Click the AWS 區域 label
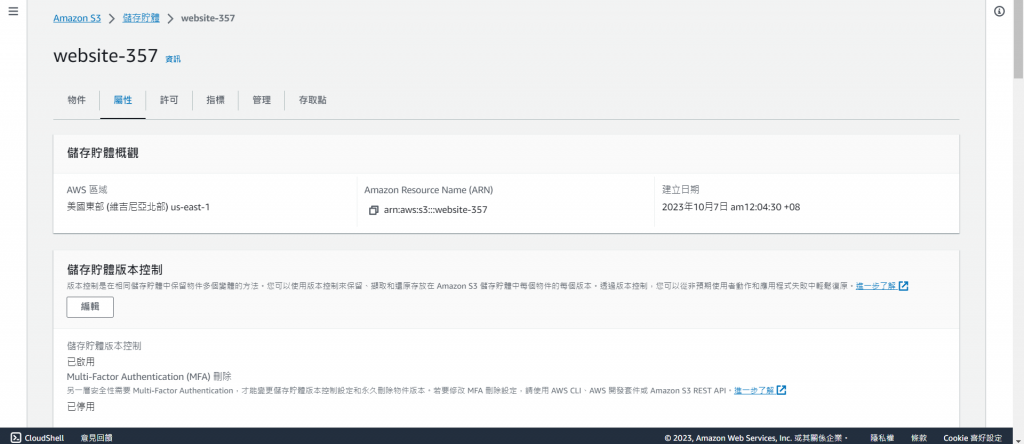The height and width of the screenshot is (444, 1024). 87,190
